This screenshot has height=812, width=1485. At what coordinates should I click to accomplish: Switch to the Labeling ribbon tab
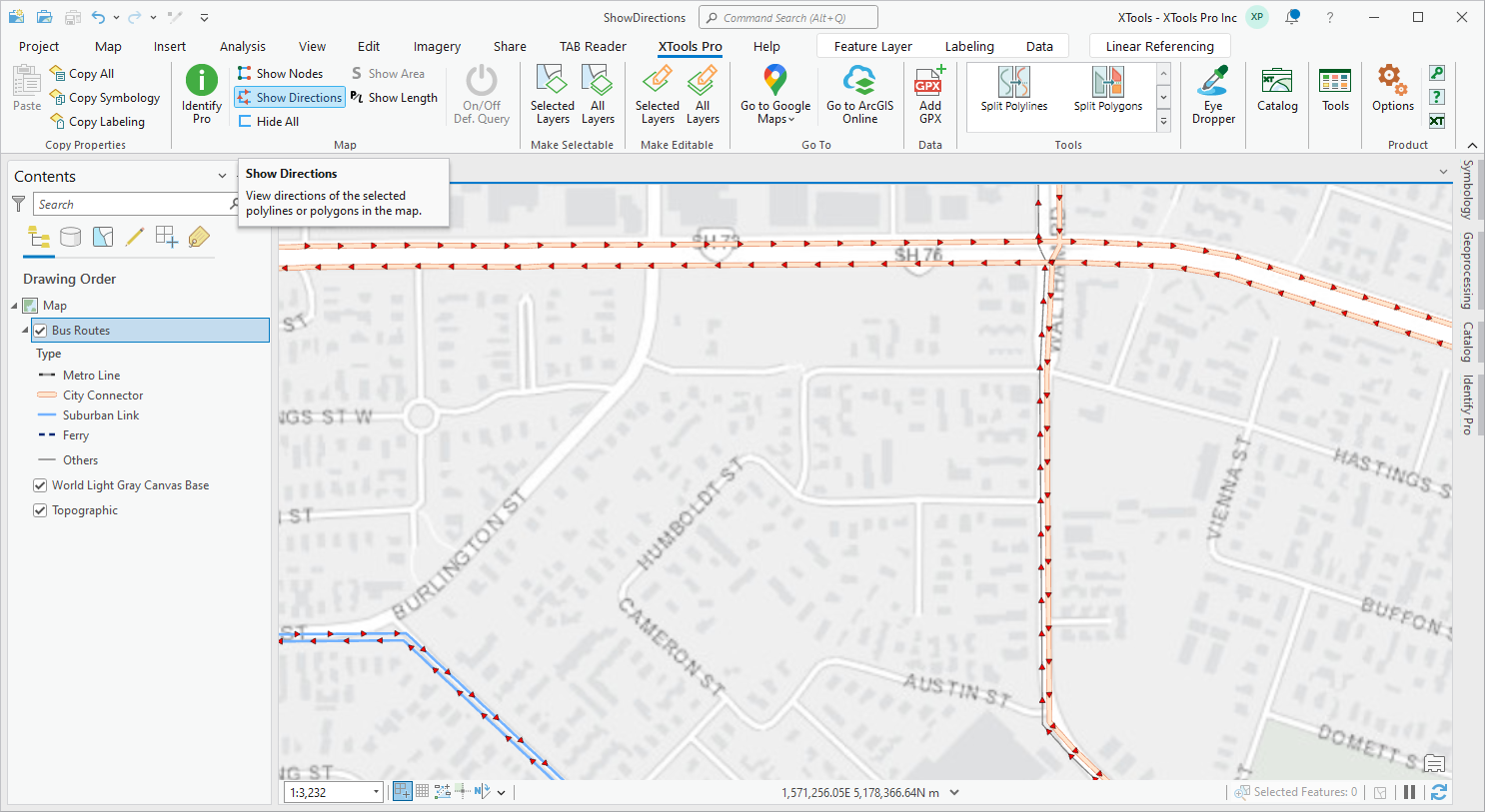968,45
